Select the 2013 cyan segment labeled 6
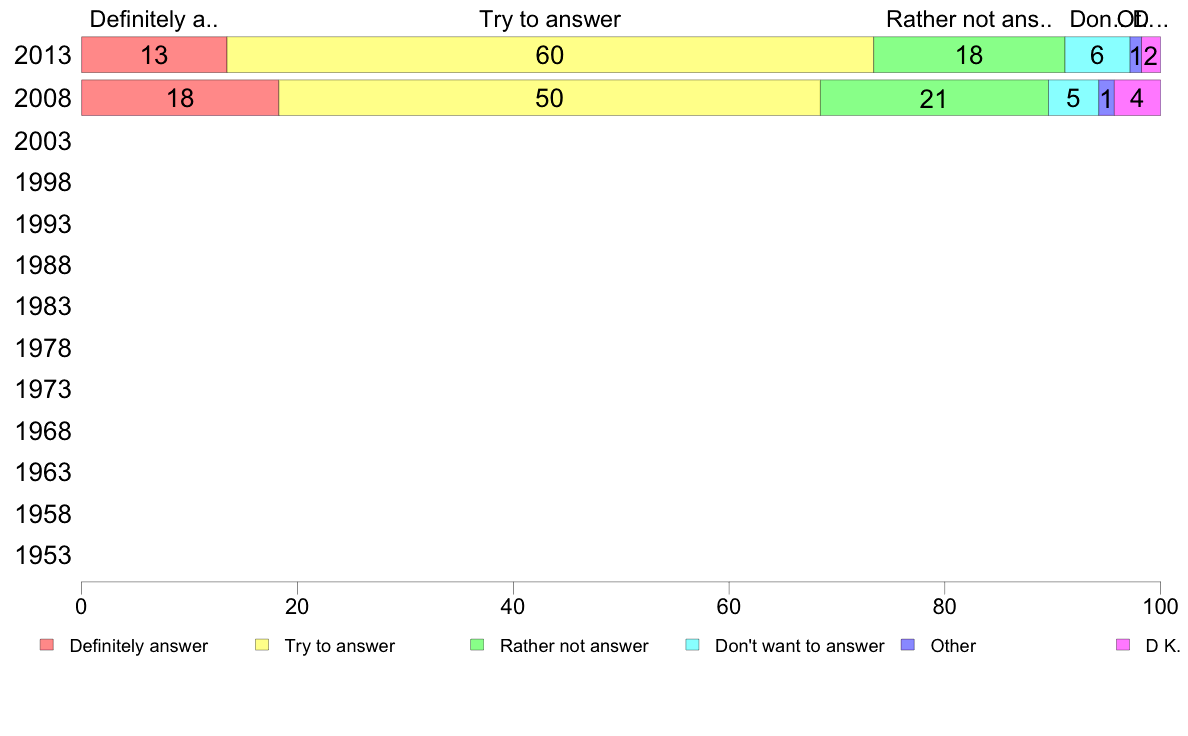The height and width of the screenshot is (736, 1188). 1097,55
